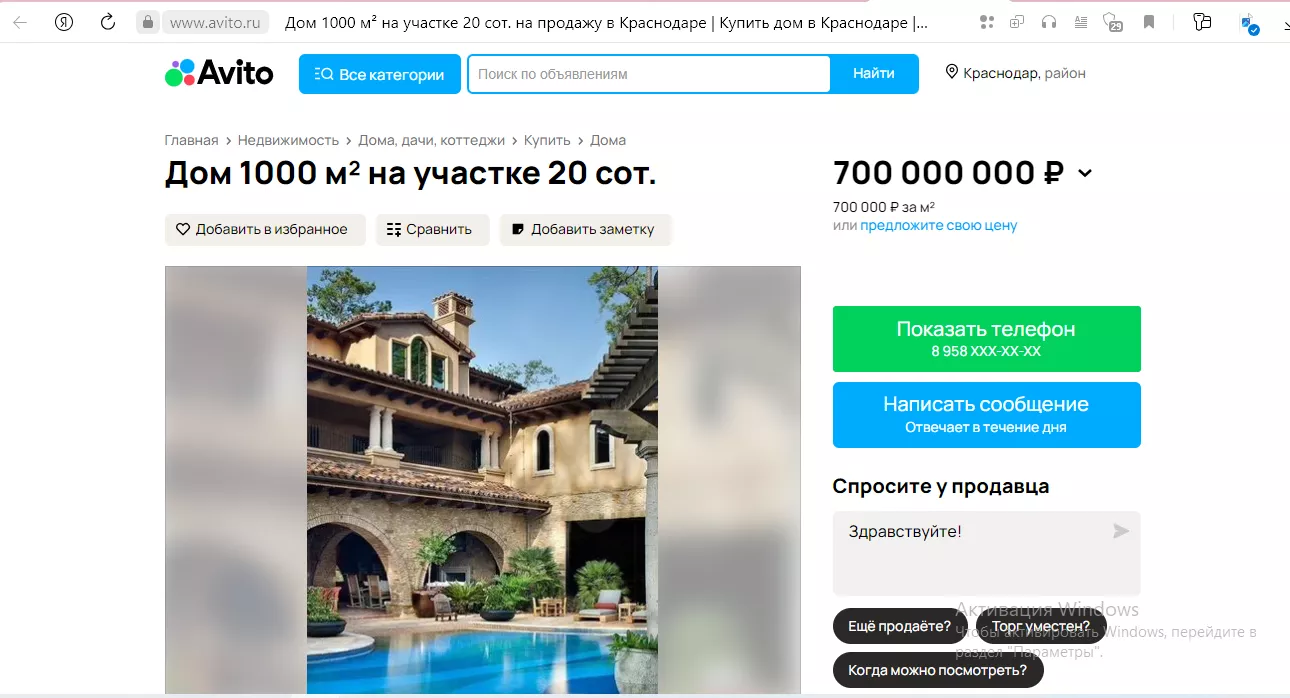
Task: Click Добавить заметку button
Action: click(585, 229)
